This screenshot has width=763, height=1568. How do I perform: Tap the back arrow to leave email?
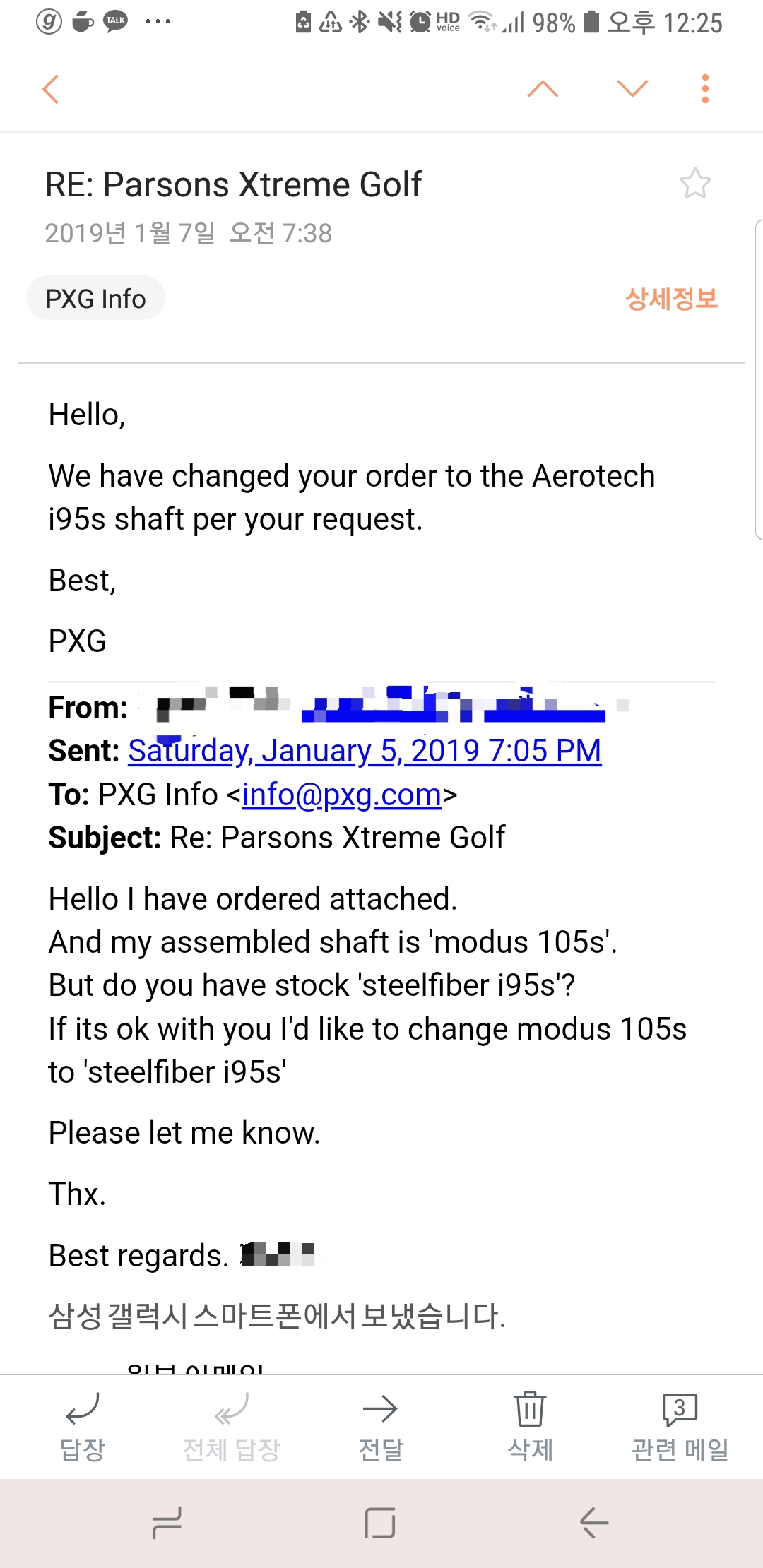click(x=51, y=90)
